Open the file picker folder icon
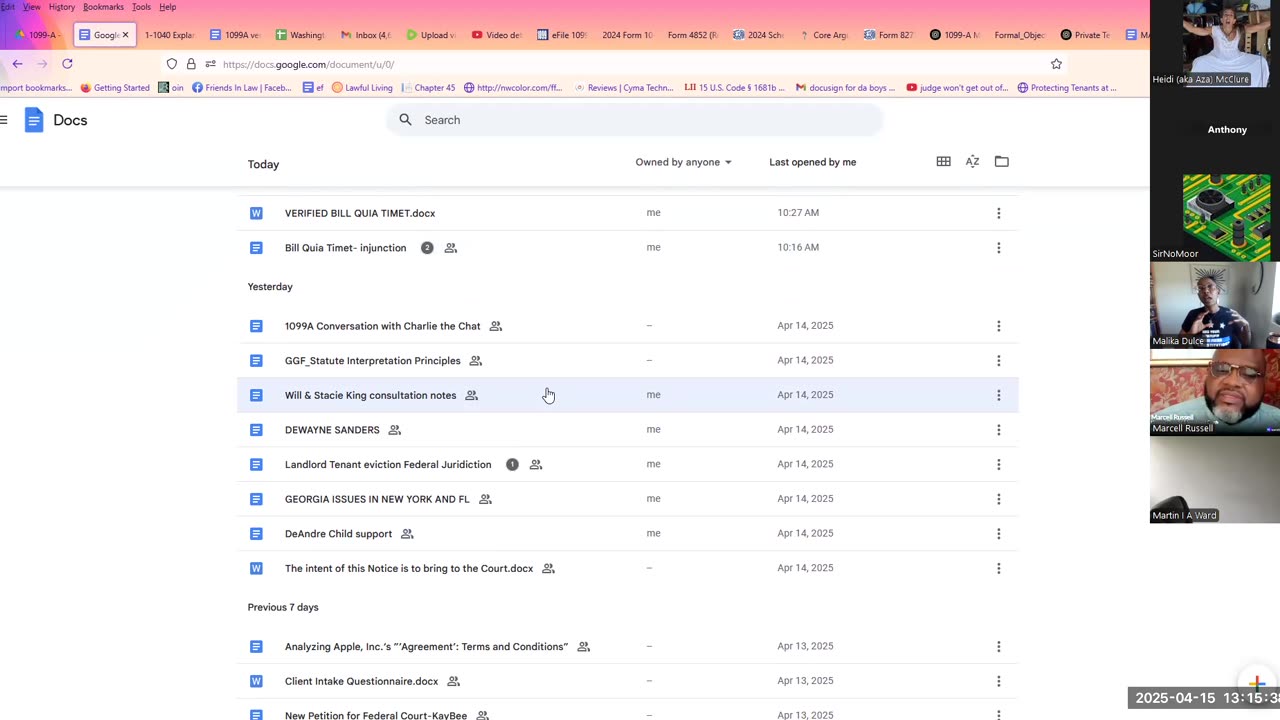The width and height of the screenshot is (1280, 720). tap(1001, 162)
